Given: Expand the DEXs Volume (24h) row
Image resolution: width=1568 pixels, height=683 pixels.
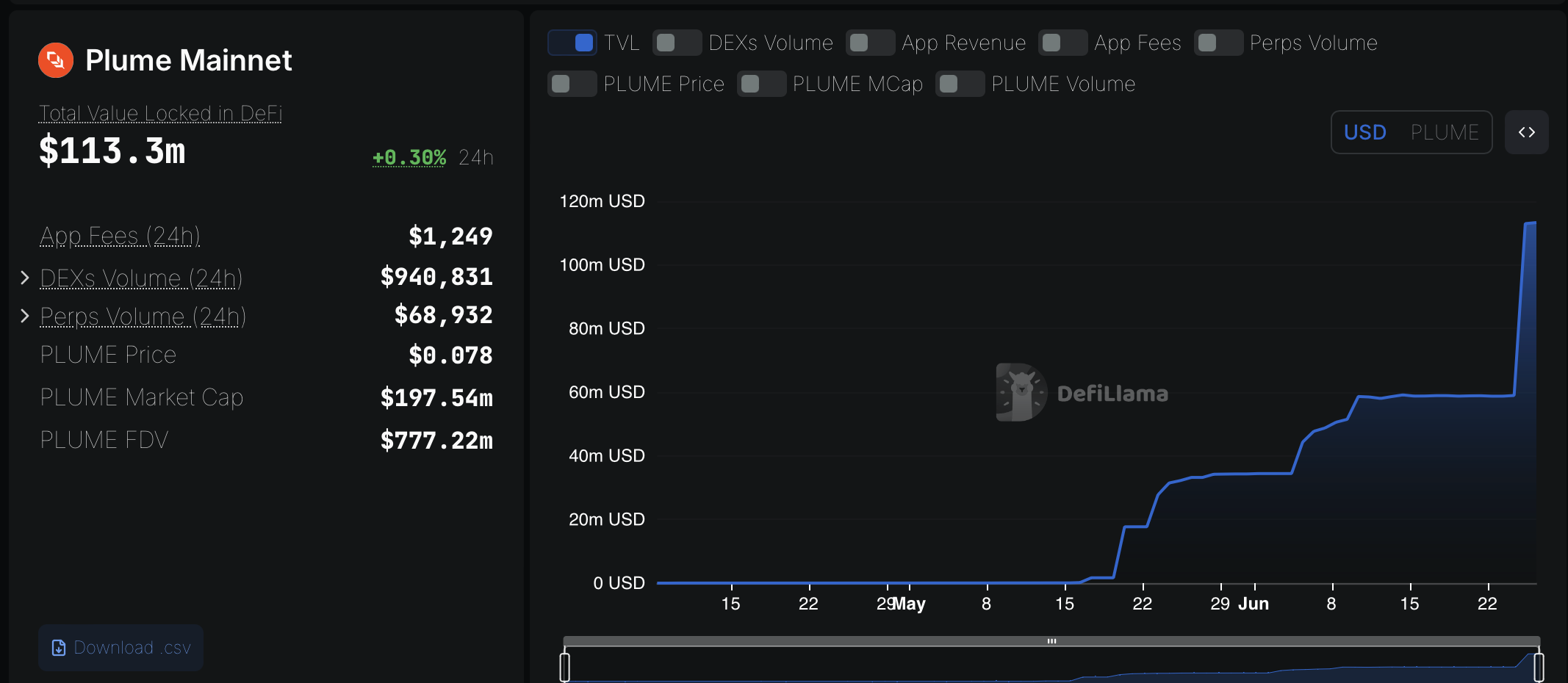Looking at the screenshot, I should 25,278.
